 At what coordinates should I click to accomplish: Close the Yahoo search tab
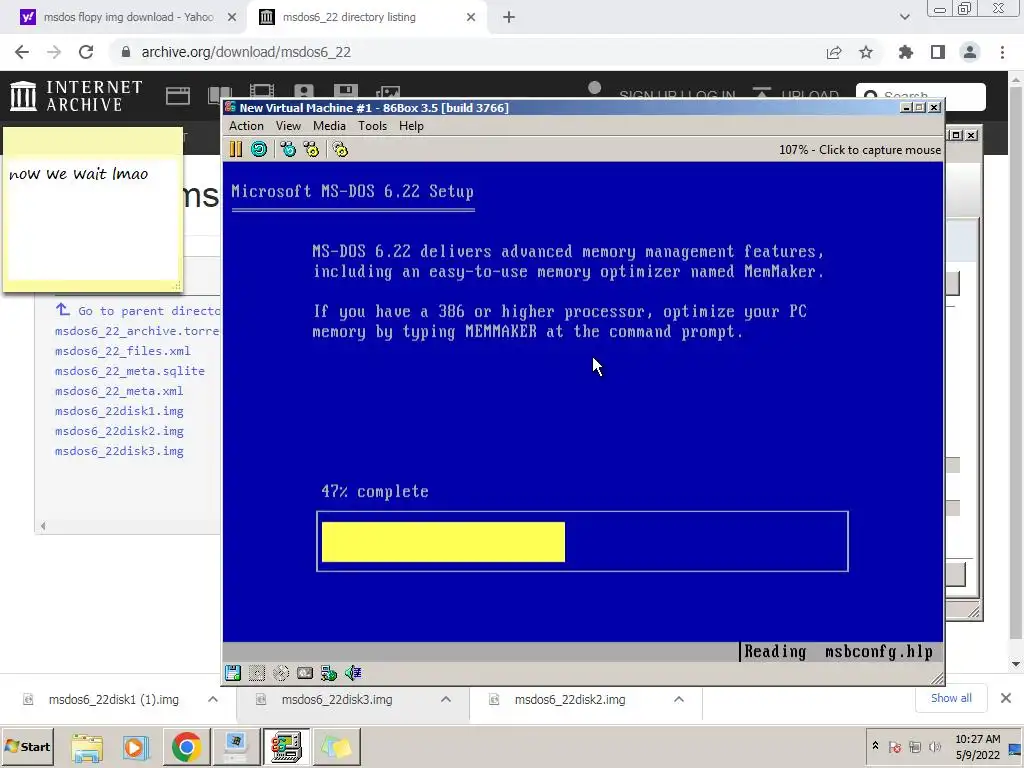232,17
